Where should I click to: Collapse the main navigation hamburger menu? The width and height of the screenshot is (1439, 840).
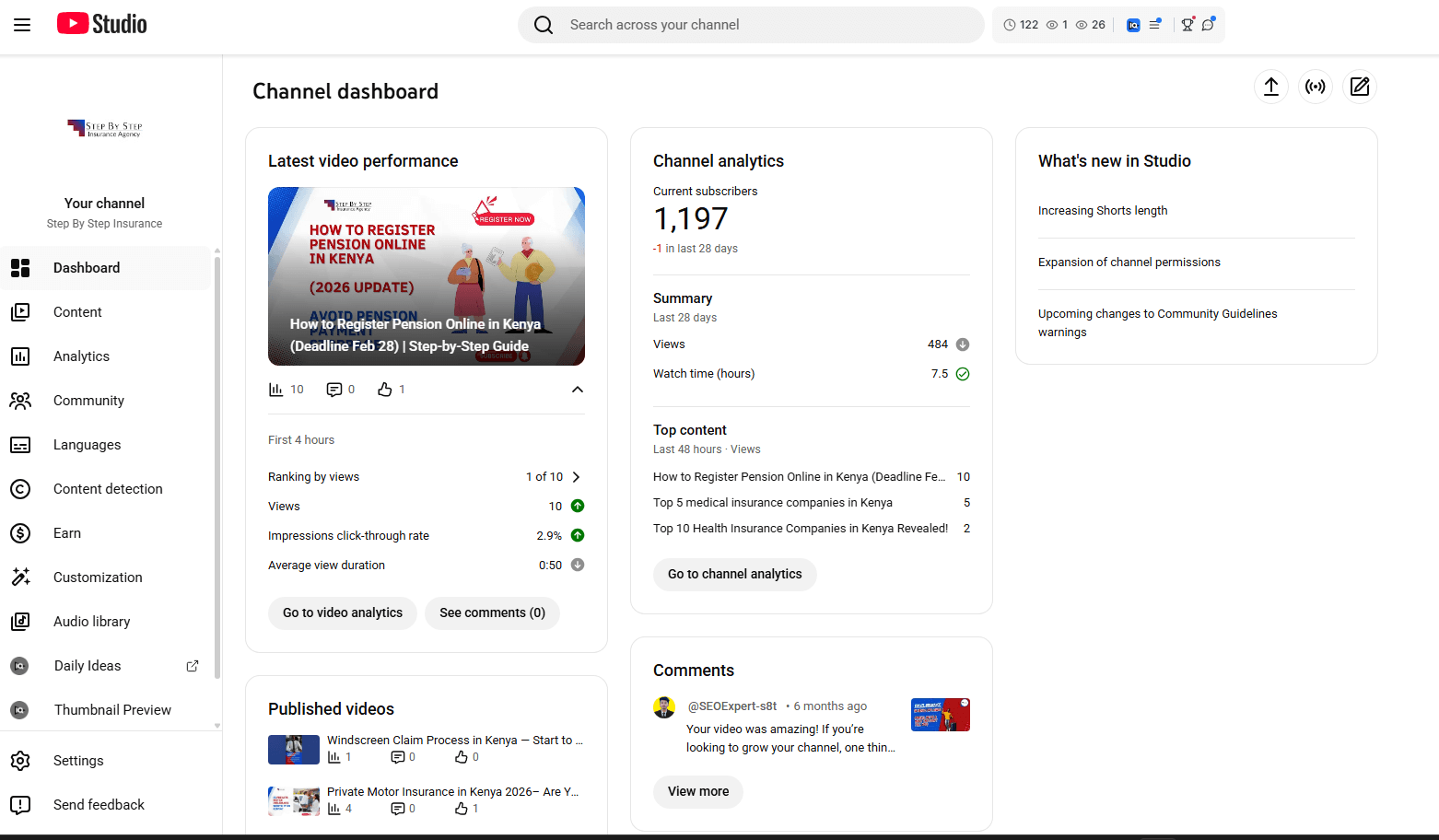coord(22,25)
